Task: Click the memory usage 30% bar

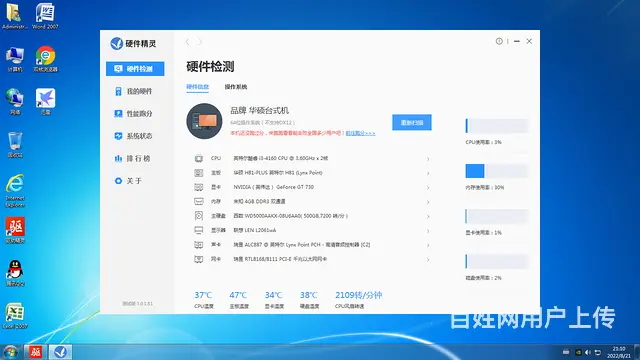Action: [497, 171]
